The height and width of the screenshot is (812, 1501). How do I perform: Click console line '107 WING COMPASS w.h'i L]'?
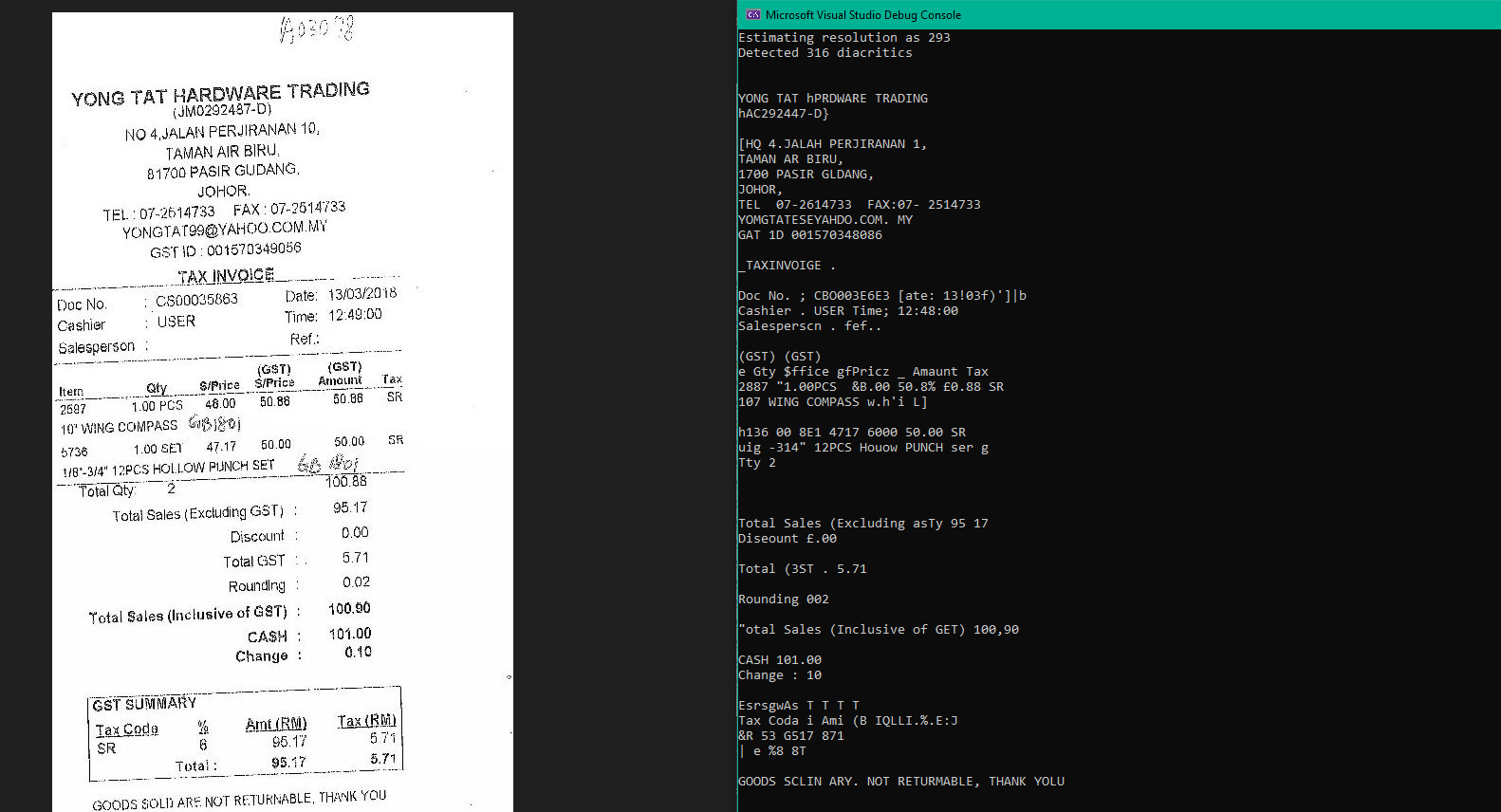click(x=832, y=402)
